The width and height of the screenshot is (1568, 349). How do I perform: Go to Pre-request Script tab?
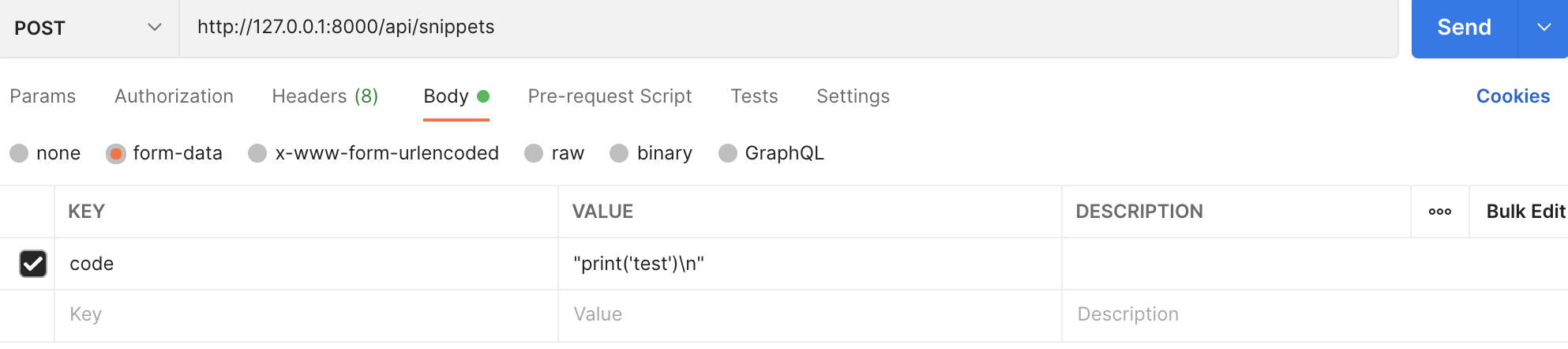click(x=610, y=96)
